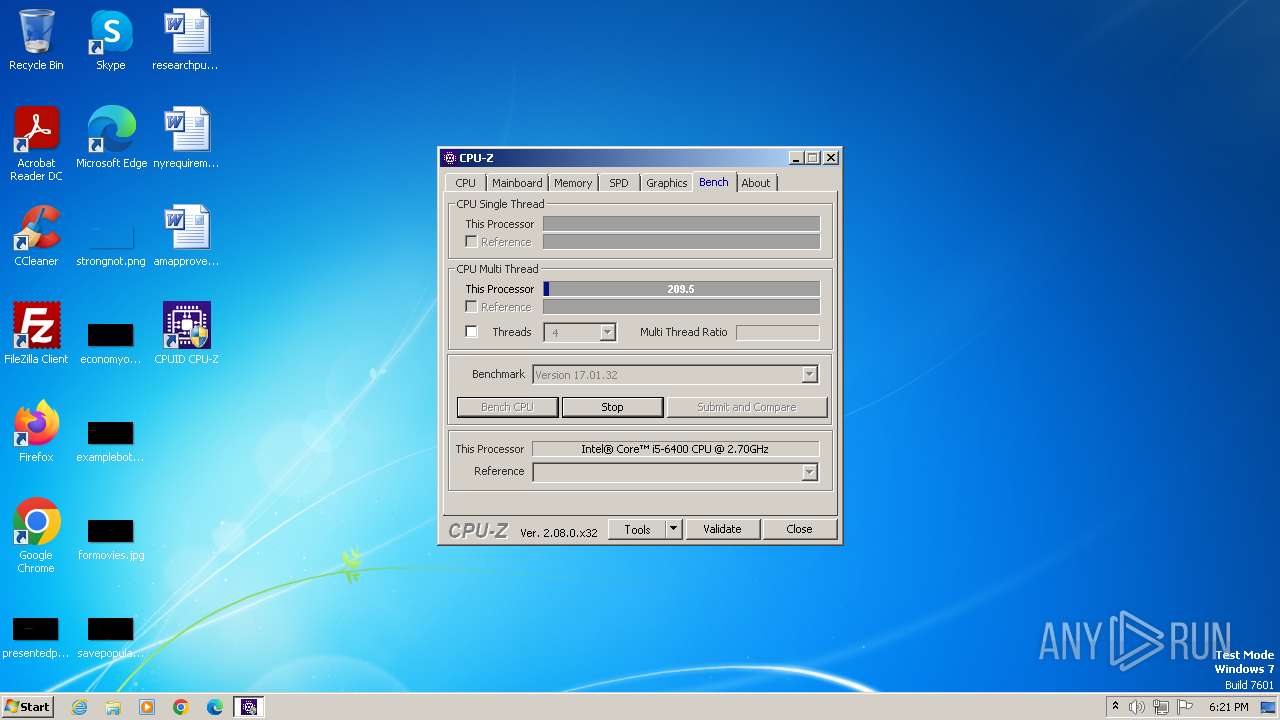Click the Bench CPU button

point(508,407)
